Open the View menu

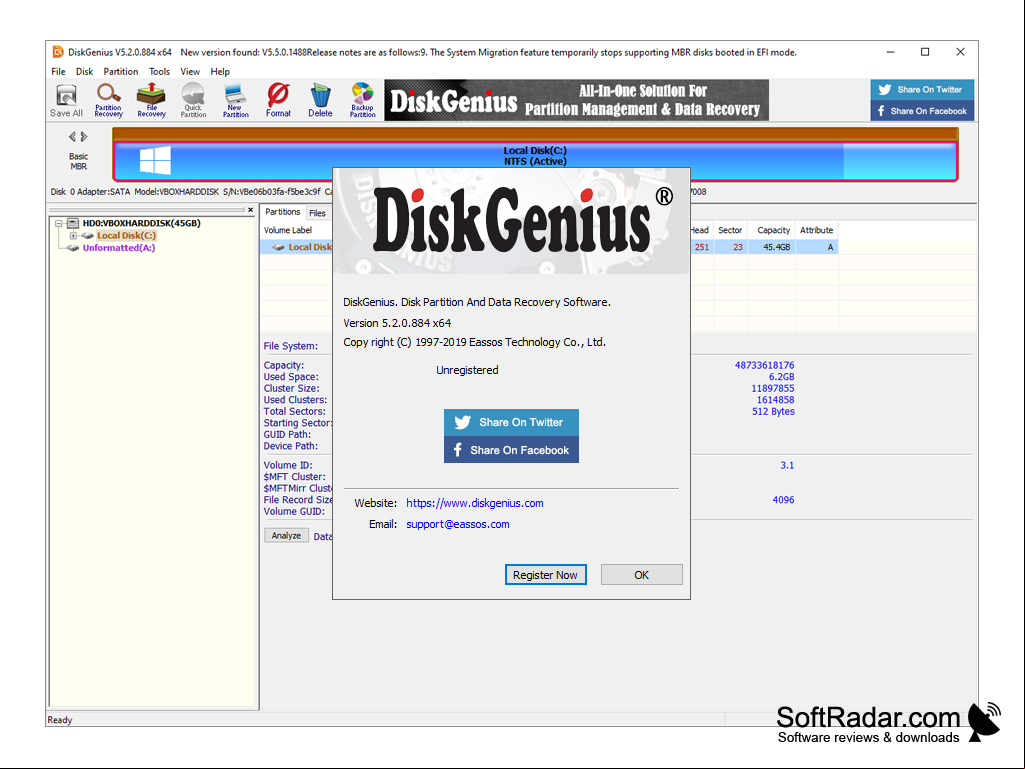(x=190, y=71)
